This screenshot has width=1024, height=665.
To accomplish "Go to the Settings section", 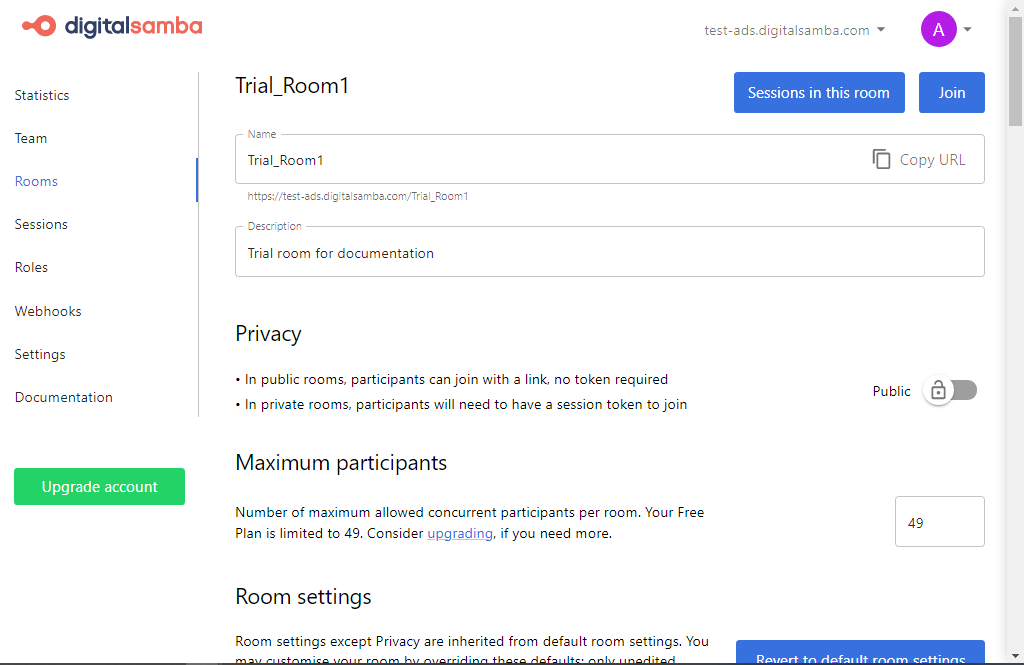I will (x=39, y=354).
